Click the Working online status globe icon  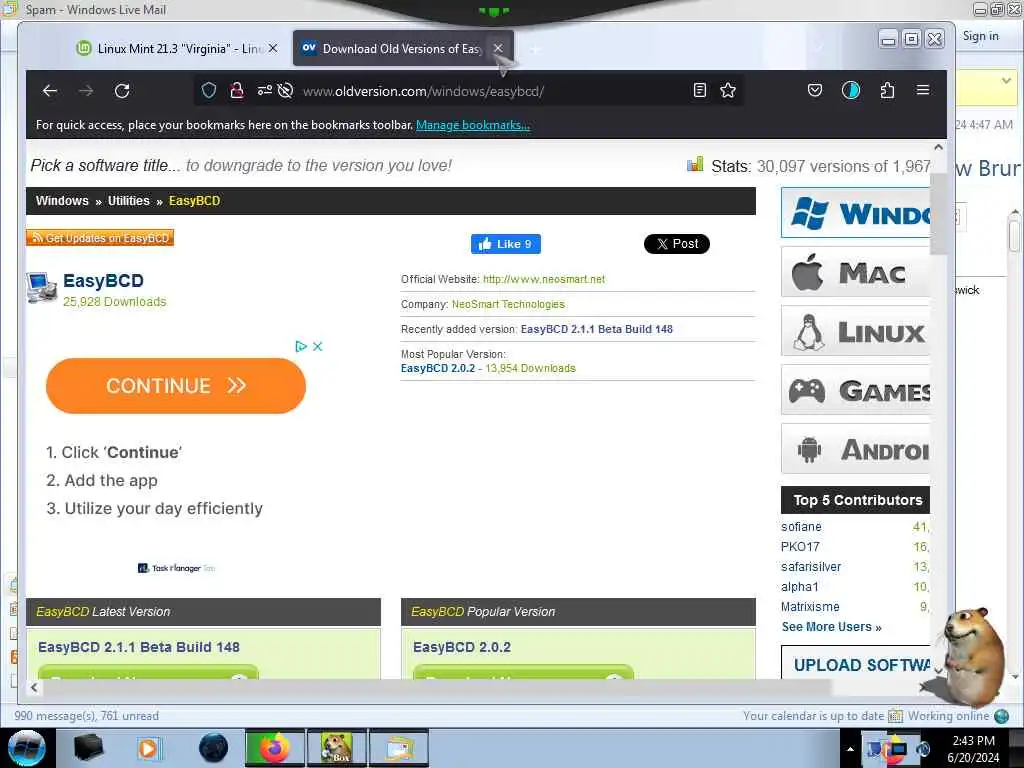(x=1001, y=716)
